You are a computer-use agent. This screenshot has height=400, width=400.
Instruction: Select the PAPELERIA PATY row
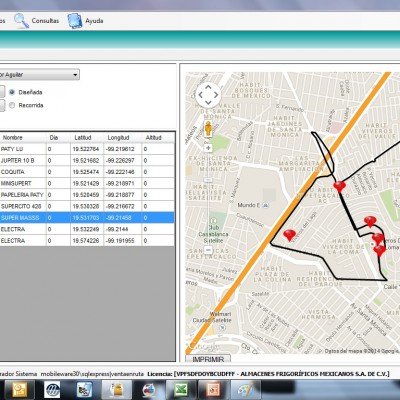(87, 195)
